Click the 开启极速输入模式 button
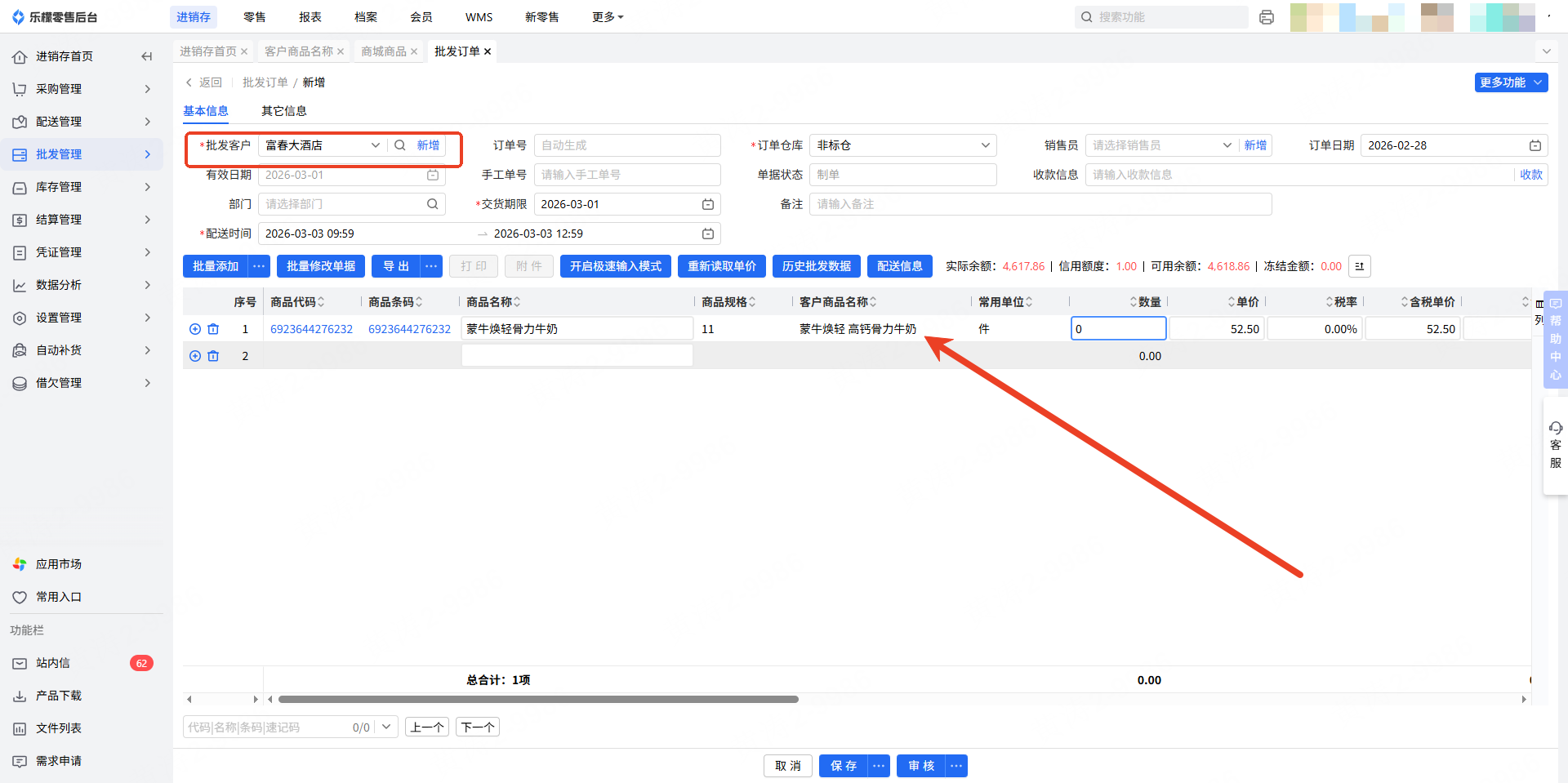 pyautogui.click(x=615, y=266)
